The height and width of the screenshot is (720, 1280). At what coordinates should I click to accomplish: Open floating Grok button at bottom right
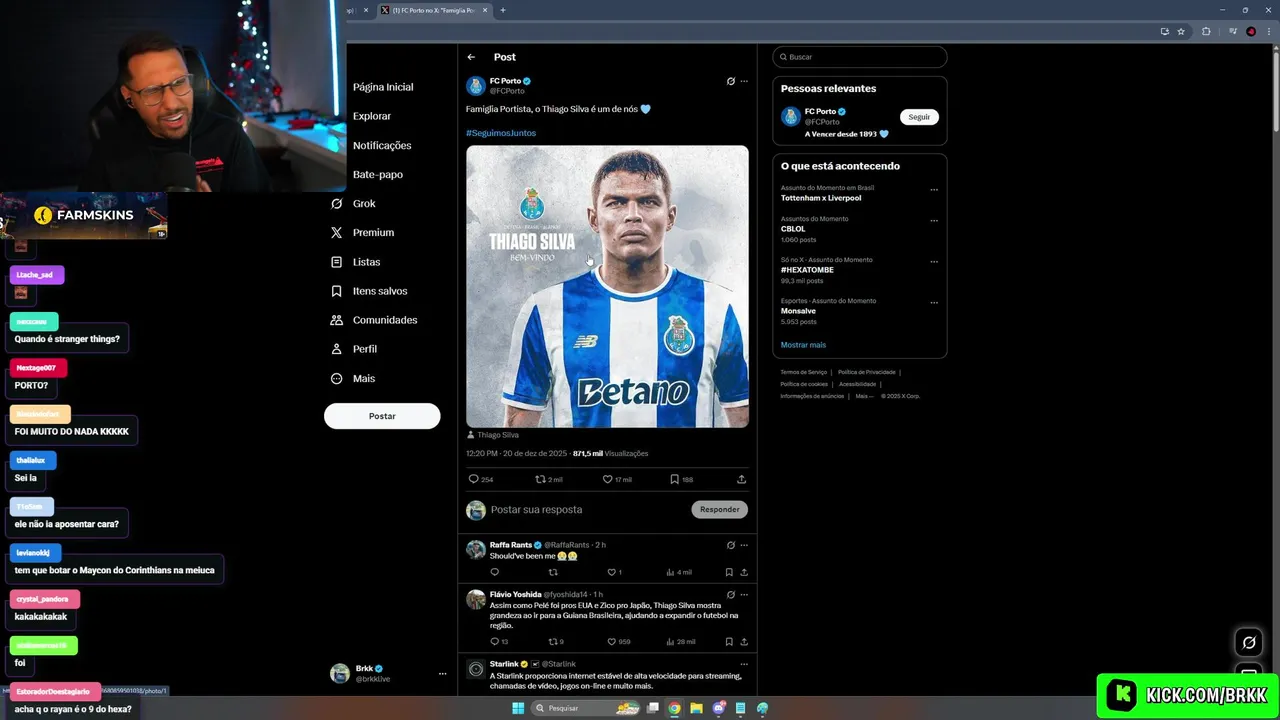coord(1249,642)
